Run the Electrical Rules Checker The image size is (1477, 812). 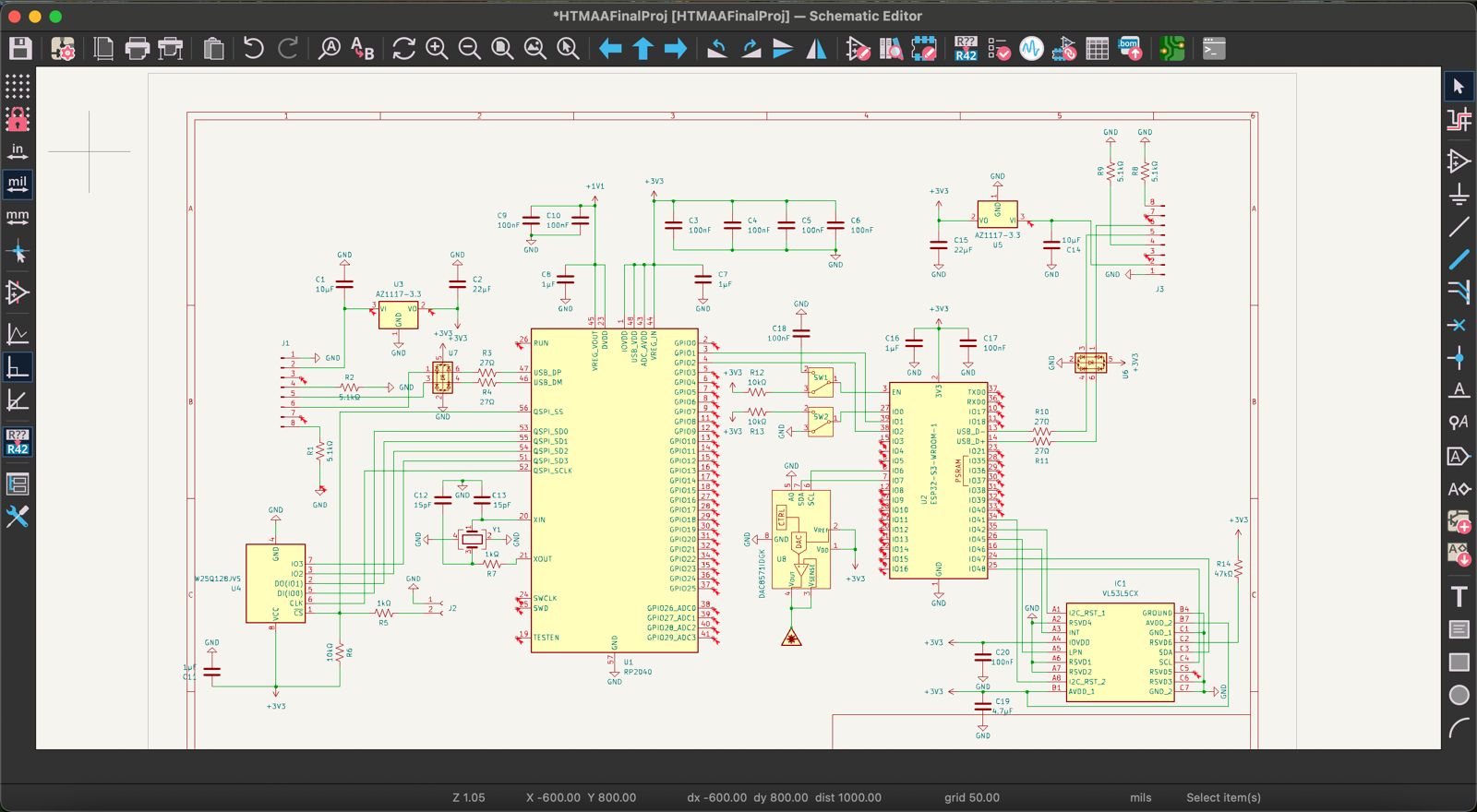click(x=999, y=49)
